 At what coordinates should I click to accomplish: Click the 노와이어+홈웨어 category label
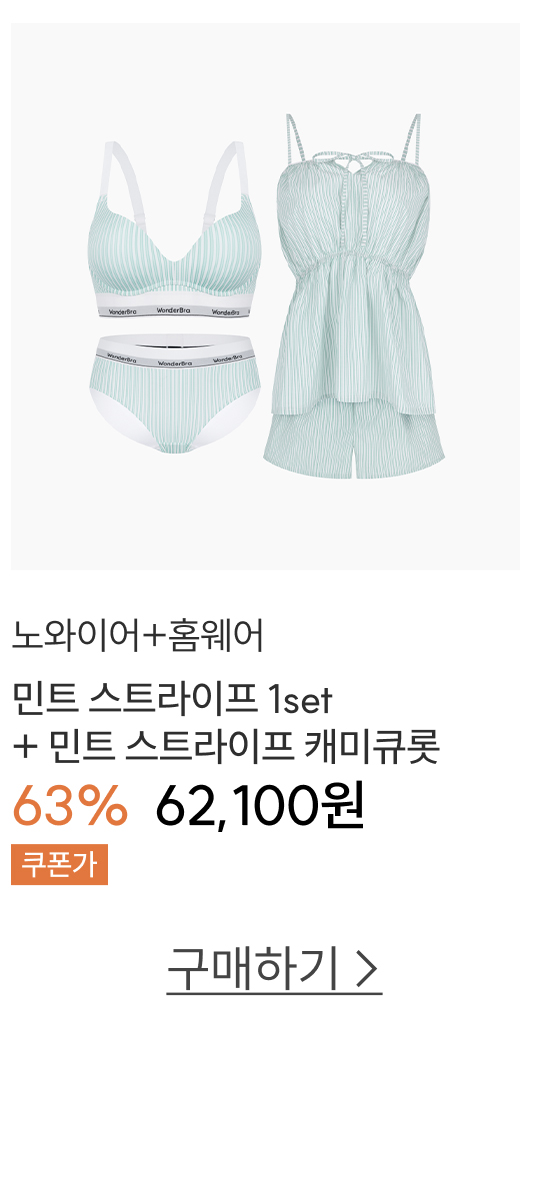click(138, 637)
